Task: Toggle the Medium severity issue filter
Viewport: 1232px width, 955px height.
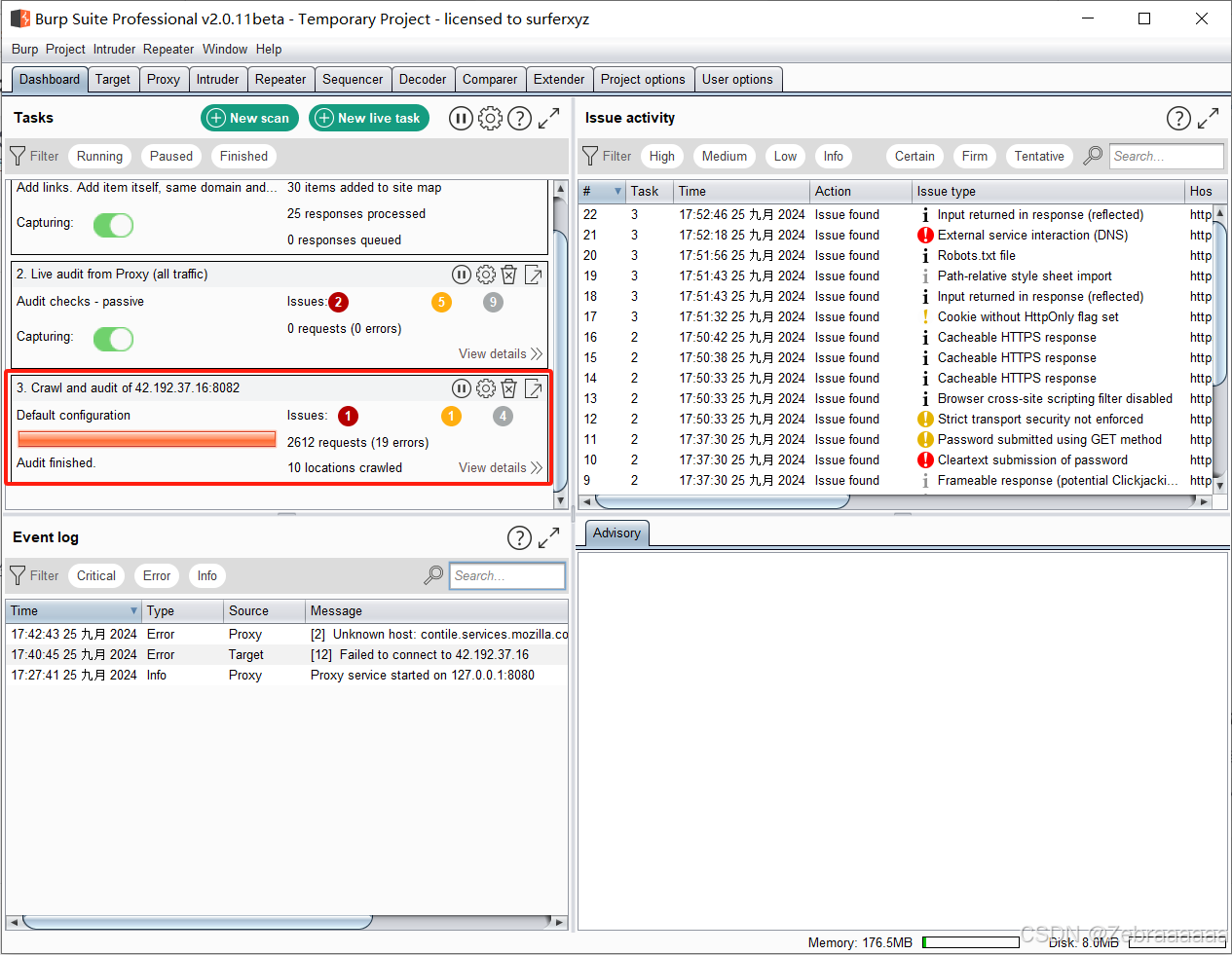Action: (x=725, y=156)
